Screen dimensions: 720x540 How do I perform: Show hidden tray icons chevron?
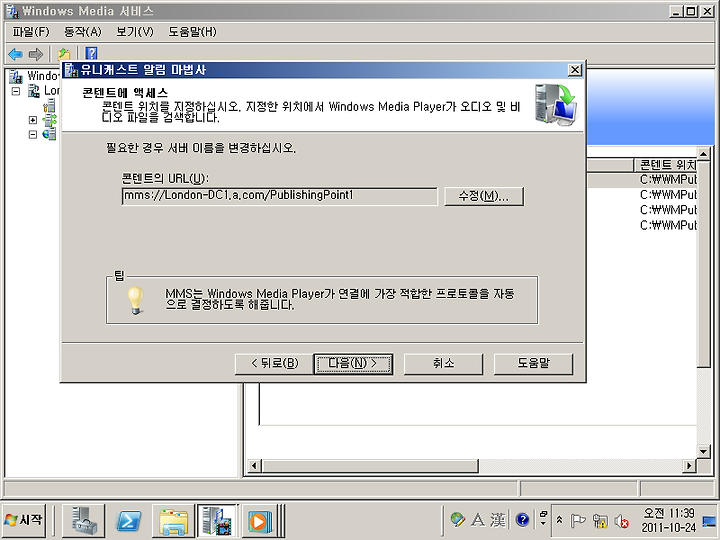coord(559,520)
